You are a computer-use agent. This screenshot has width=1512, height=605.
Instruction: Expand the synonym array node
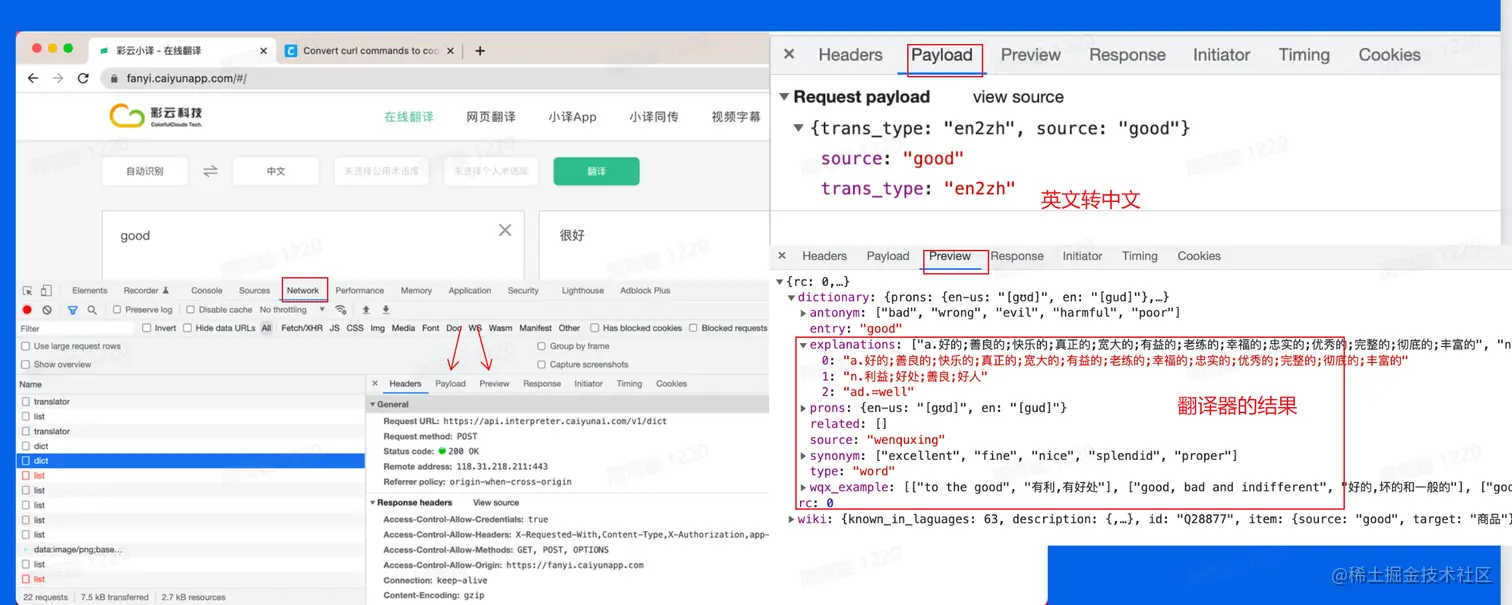point(803,456)
